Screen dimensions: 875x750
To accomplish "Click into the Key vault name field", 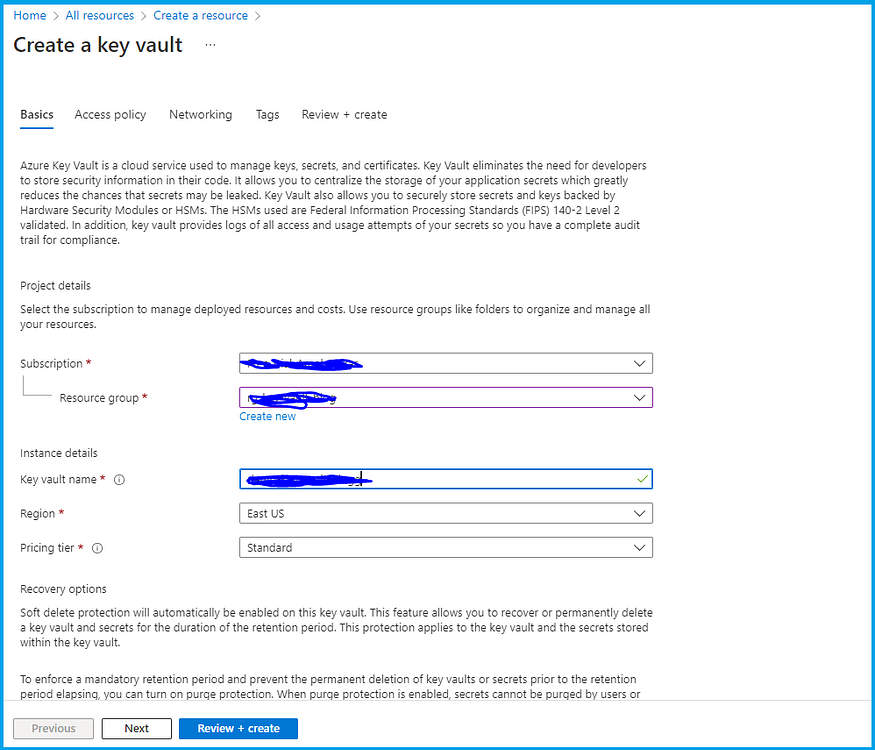I will pyautogui.click(x=446, y=479).
